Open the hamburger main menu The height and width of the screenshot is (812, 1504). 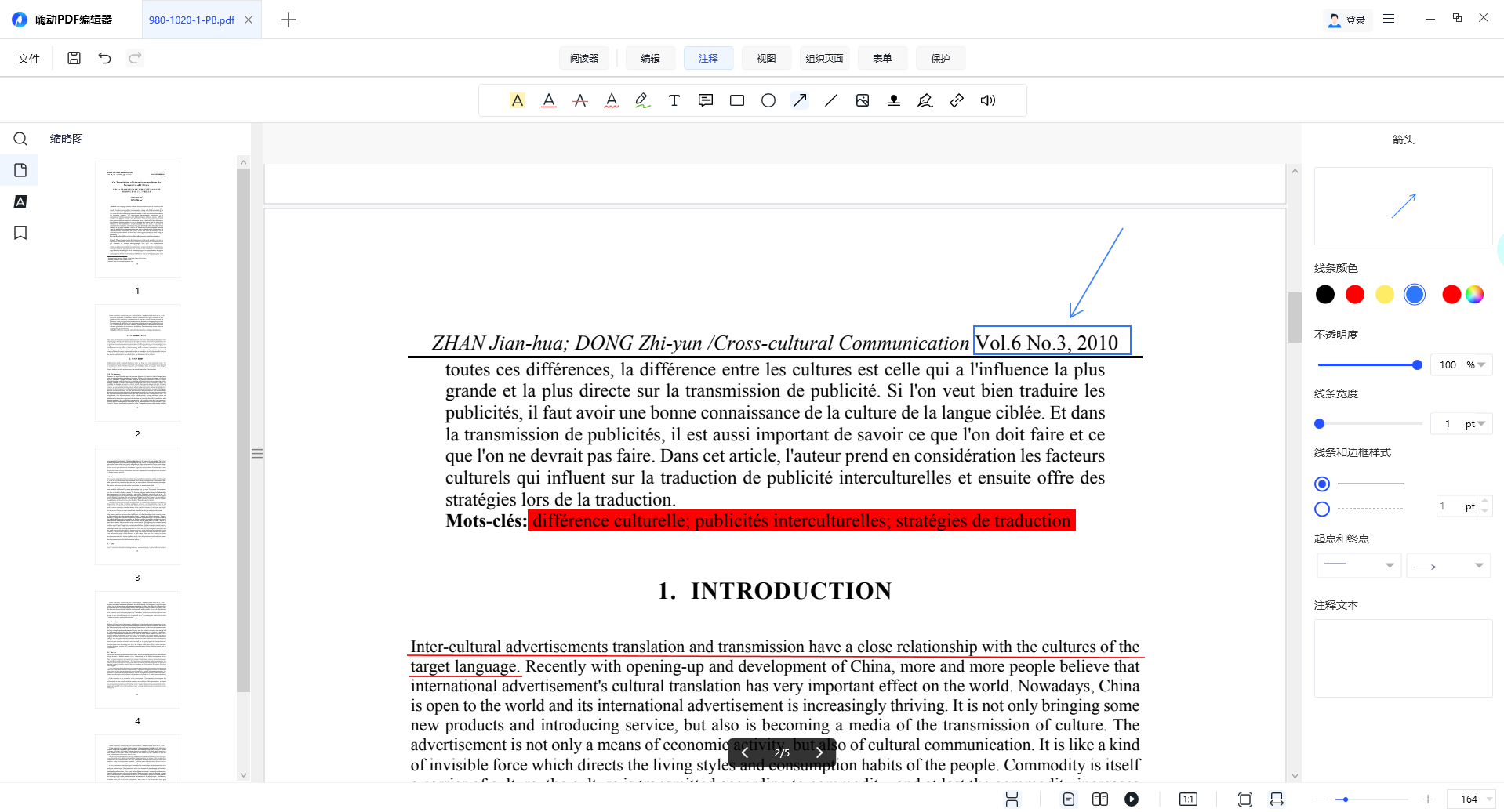[1389, 18]
